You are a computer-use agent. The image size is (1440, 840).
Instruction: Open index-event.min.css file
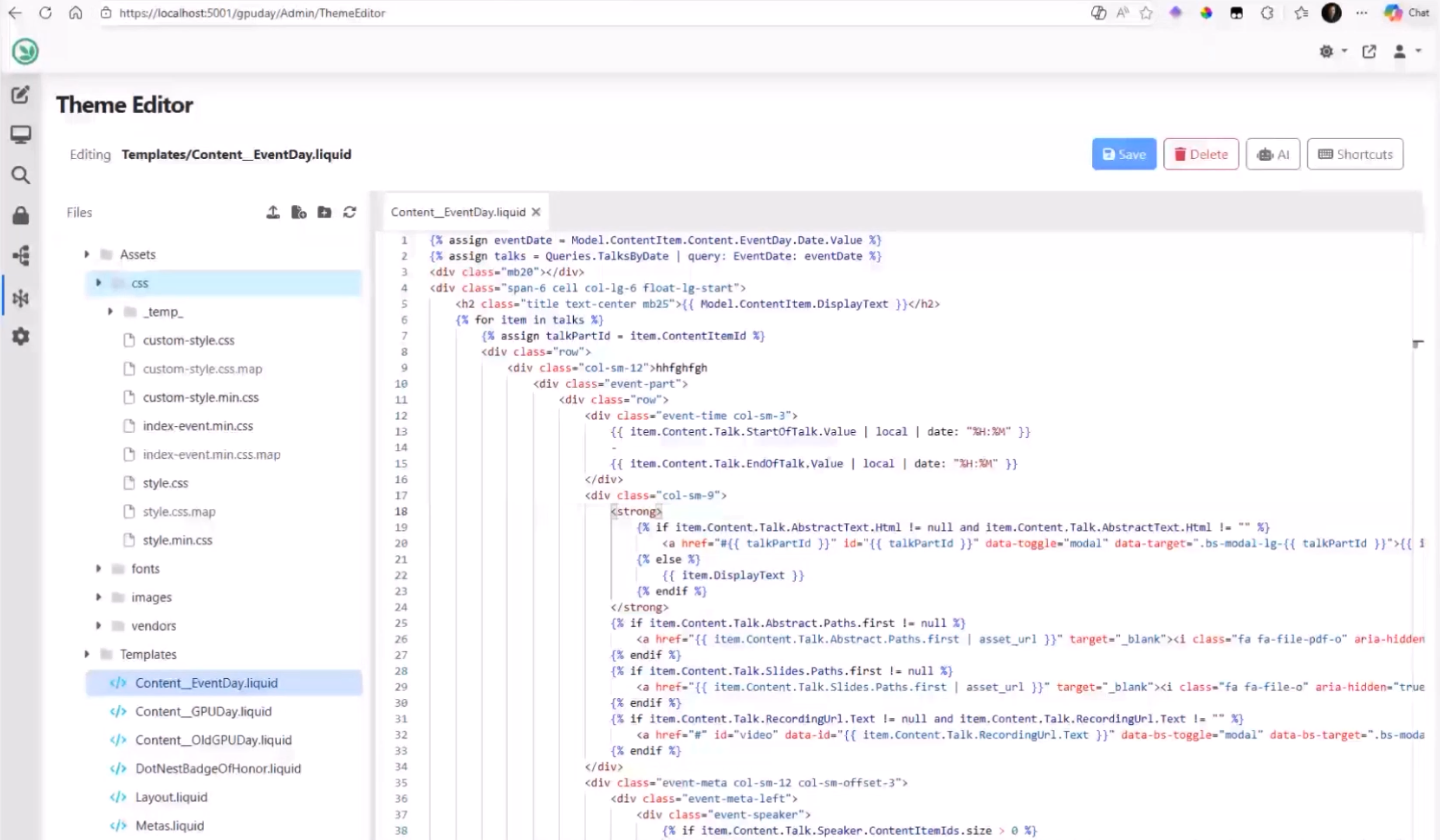coord(198,426)
